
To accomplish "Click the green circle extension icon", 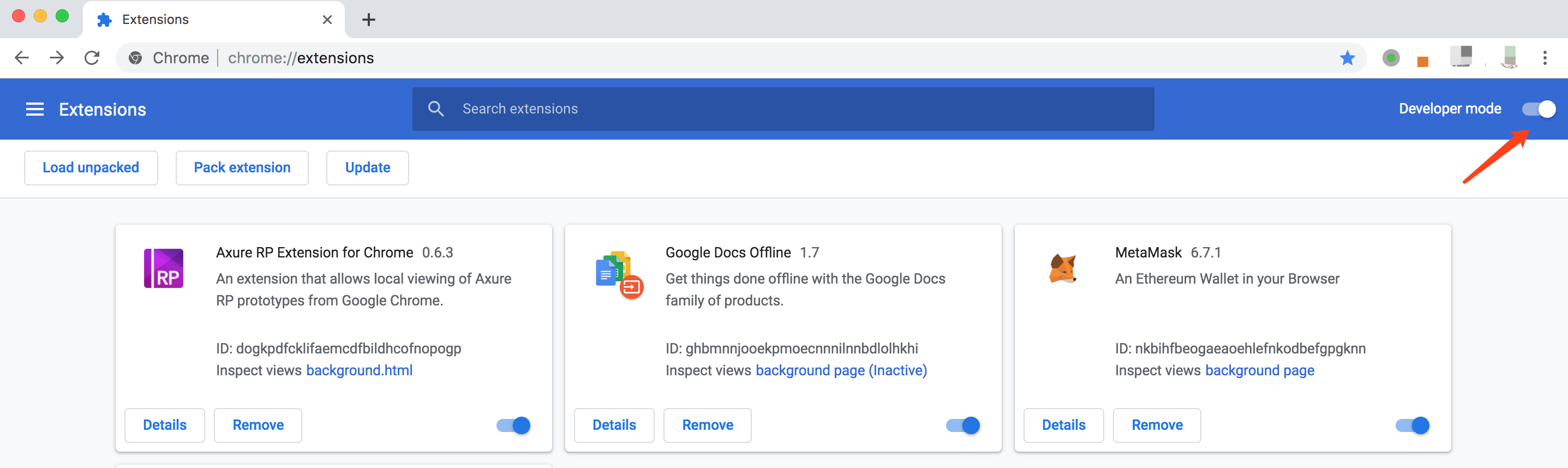I will click(1391, 58).
